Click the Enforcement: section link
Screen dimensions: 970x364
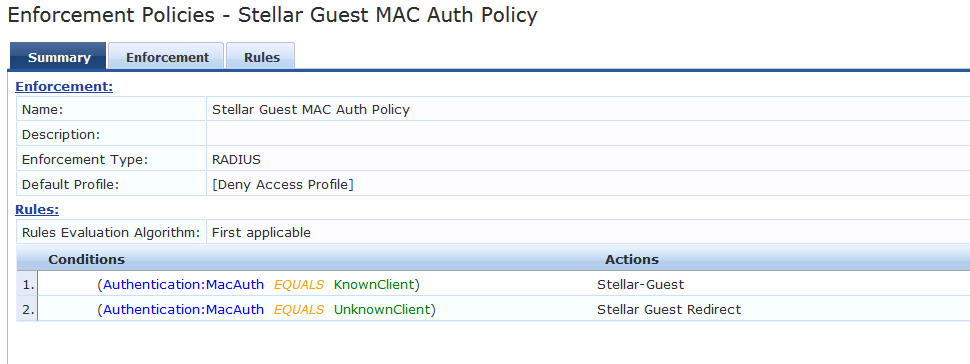tap(64, 87)
